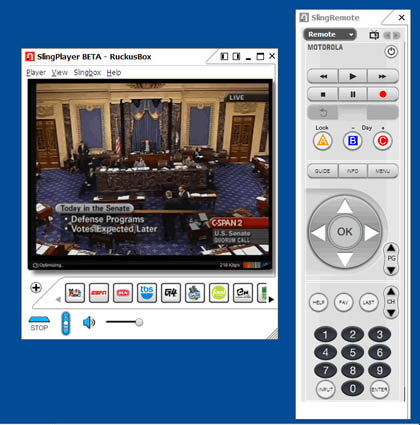Screen dimensions: 420x425
Task: Start recording with the red dot button
Action: tap(383, 94)
